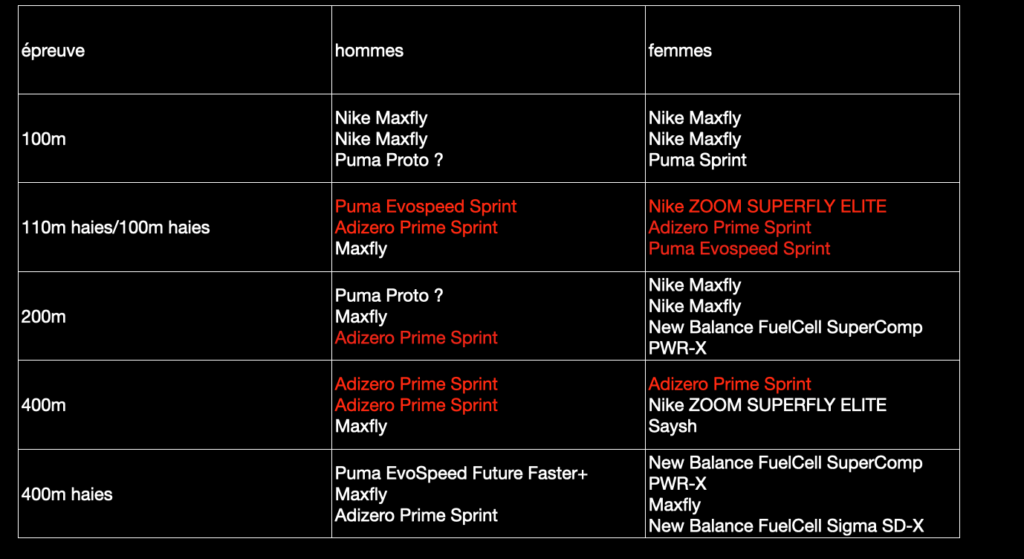
Task: Select the "hommes" column header
Action: coord(369,51)
